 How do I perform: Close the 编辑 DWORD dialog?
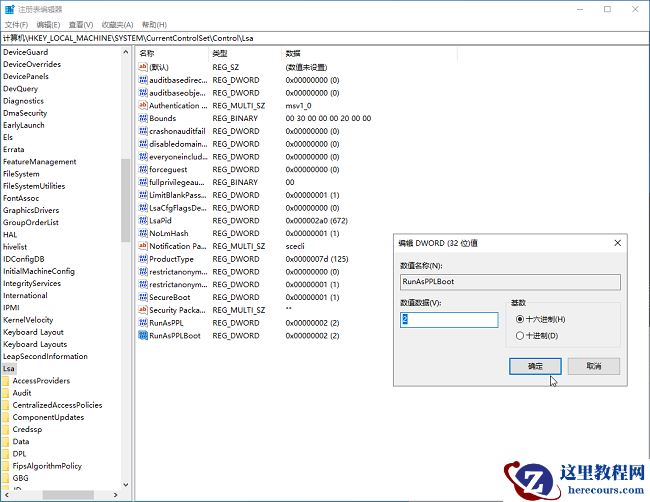(x=617, y=243)
